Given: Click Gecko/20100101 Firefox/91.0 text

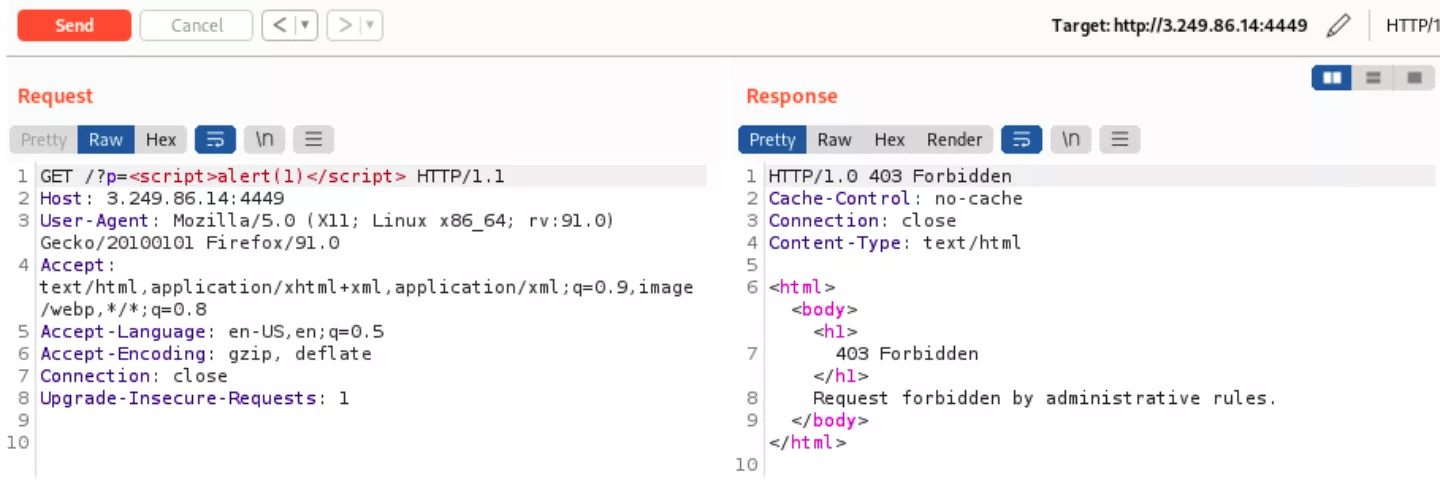Looking at the screenshot, I should (190, 243).
